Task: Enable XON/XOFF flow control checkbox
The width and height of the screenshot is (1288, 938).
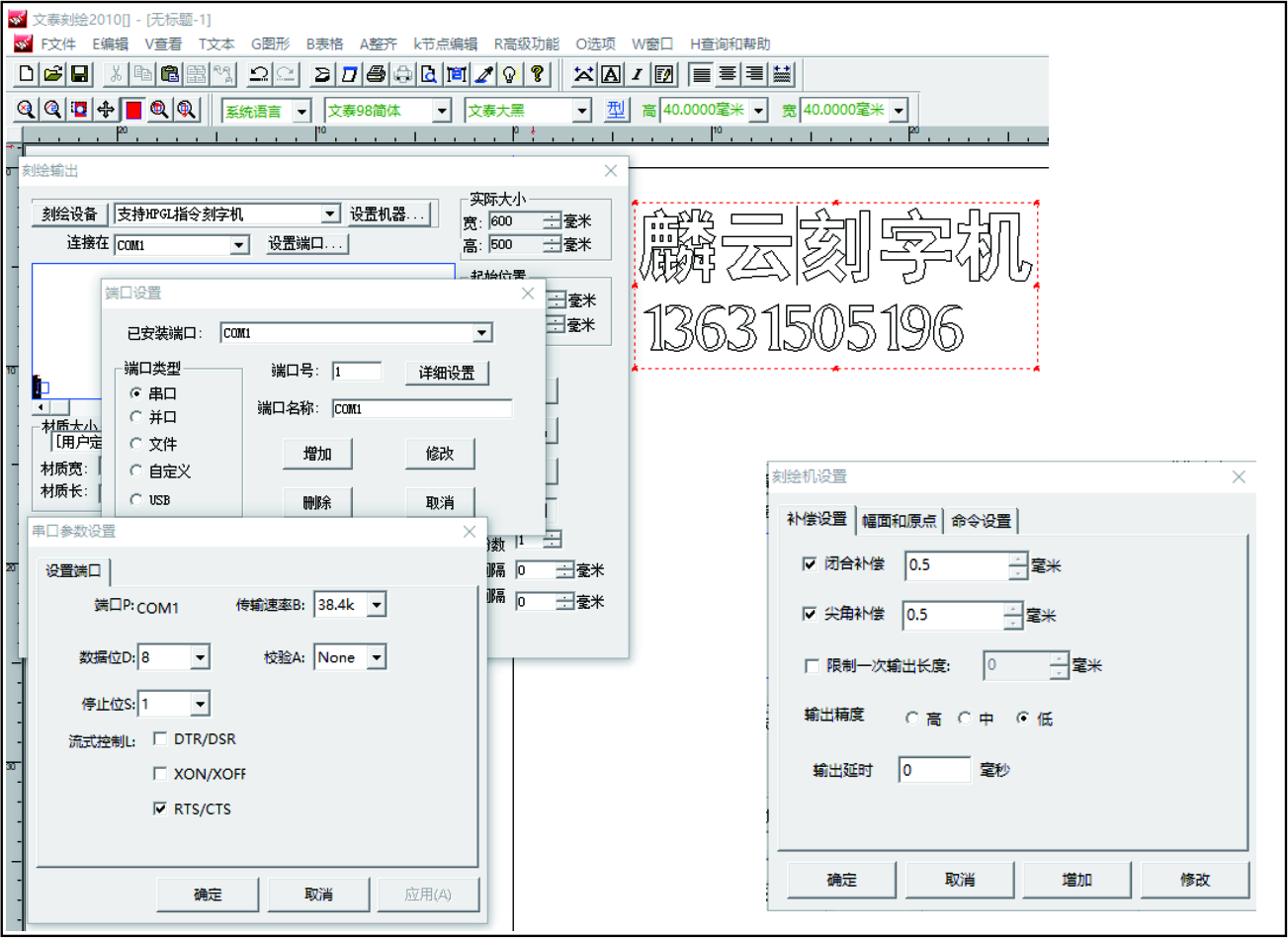Action: 160,773
